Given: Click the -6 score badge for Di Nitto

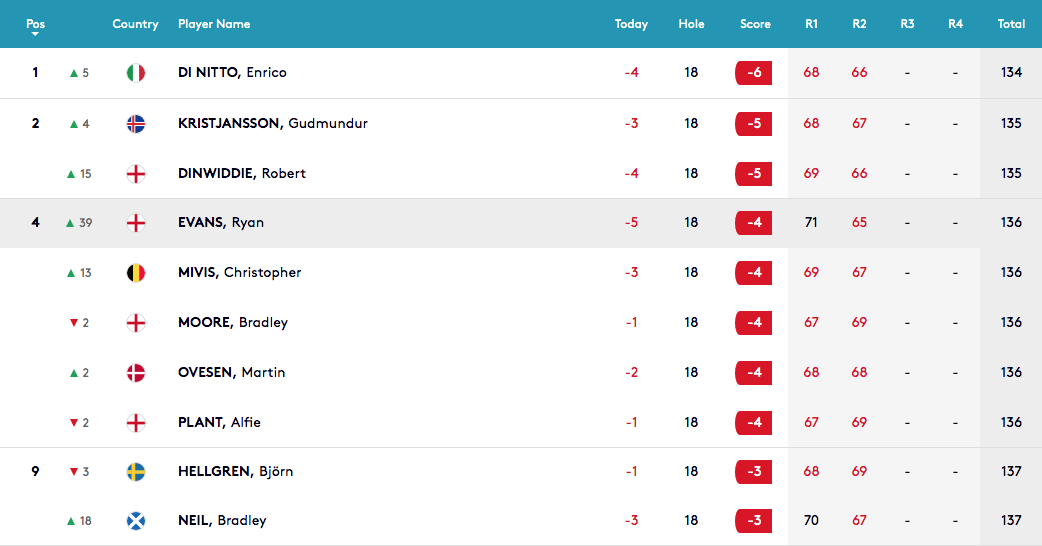Looking at the screenshot, I should point(754,72).
